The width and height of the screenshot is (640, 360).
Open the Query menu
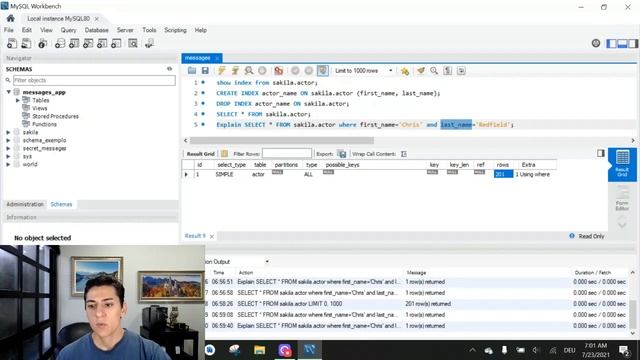tap(68, 30)
